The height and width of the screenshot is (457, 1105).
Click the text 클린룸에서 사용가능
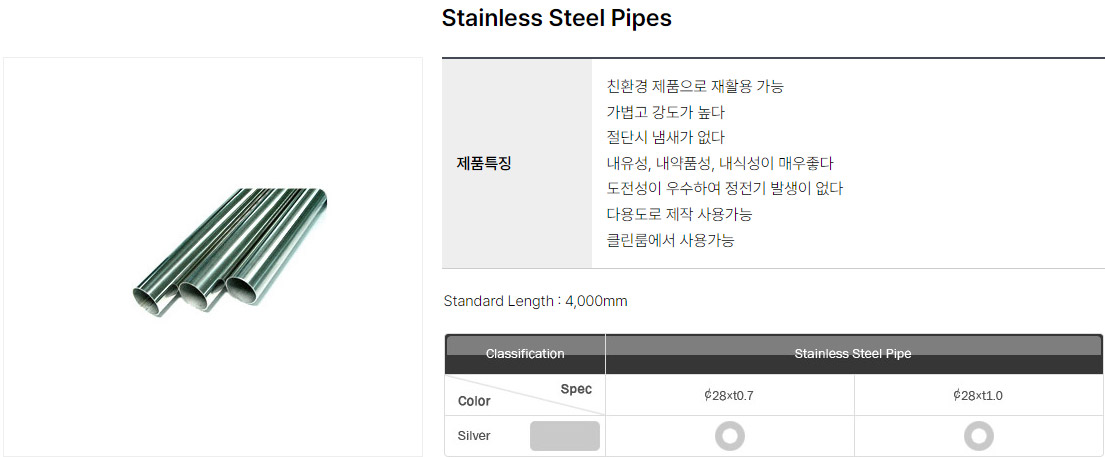[670, 240]
